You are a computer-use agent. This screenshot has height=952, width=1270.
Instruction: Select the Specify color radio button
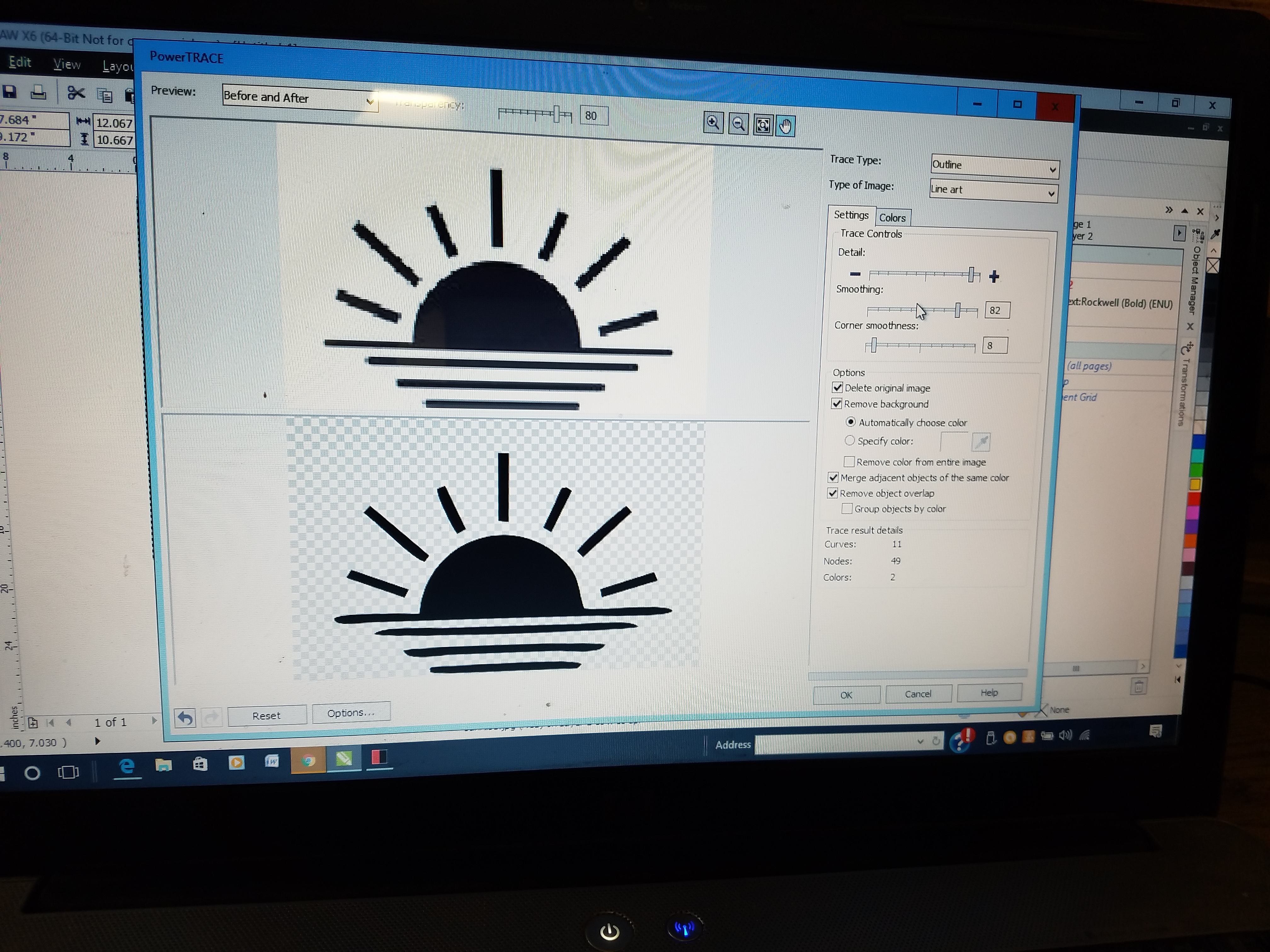[x=850, y=441]
